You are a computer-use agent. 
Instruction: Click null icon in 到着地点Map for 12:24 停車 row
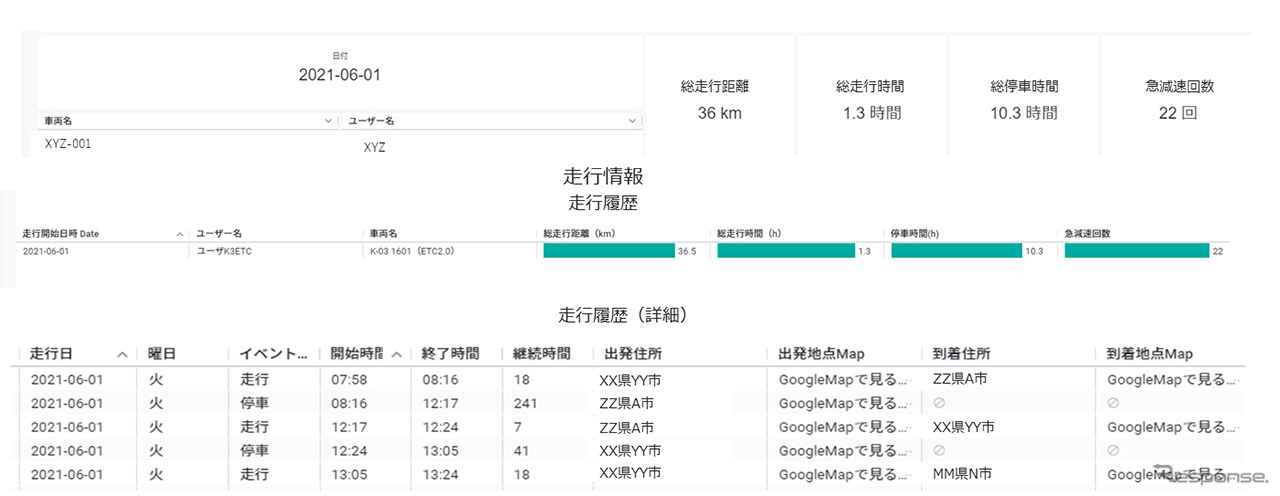tap(1113, 450)
